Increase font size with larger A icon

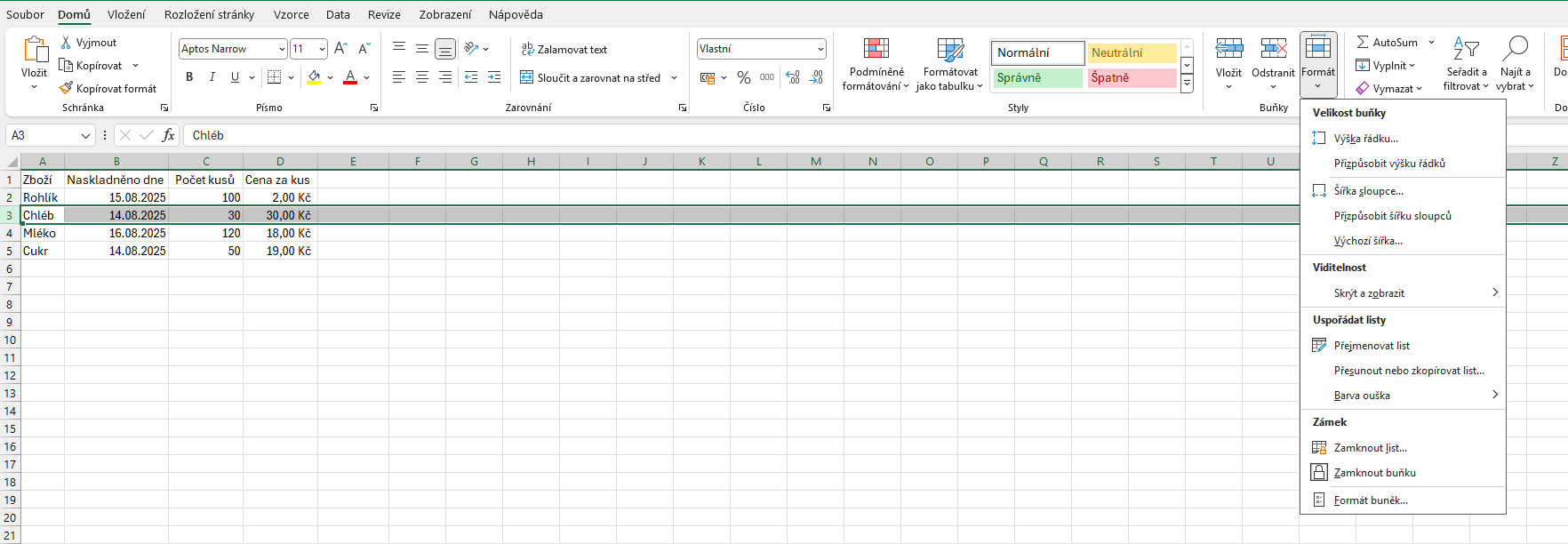click(340, 49)
